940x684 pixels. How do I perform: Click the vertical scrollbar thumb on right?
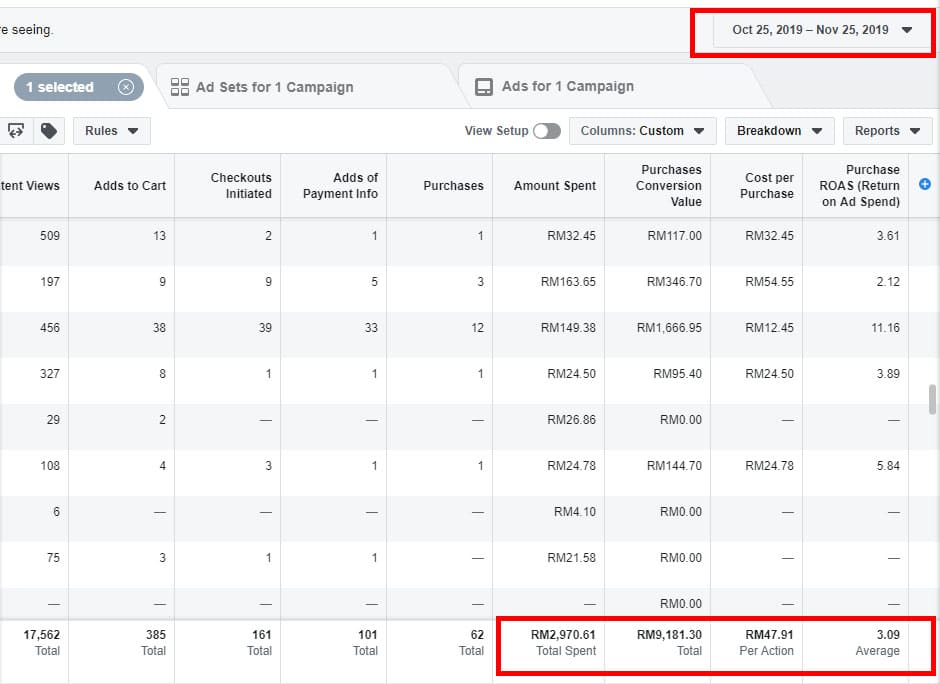[x=933, y=399]
